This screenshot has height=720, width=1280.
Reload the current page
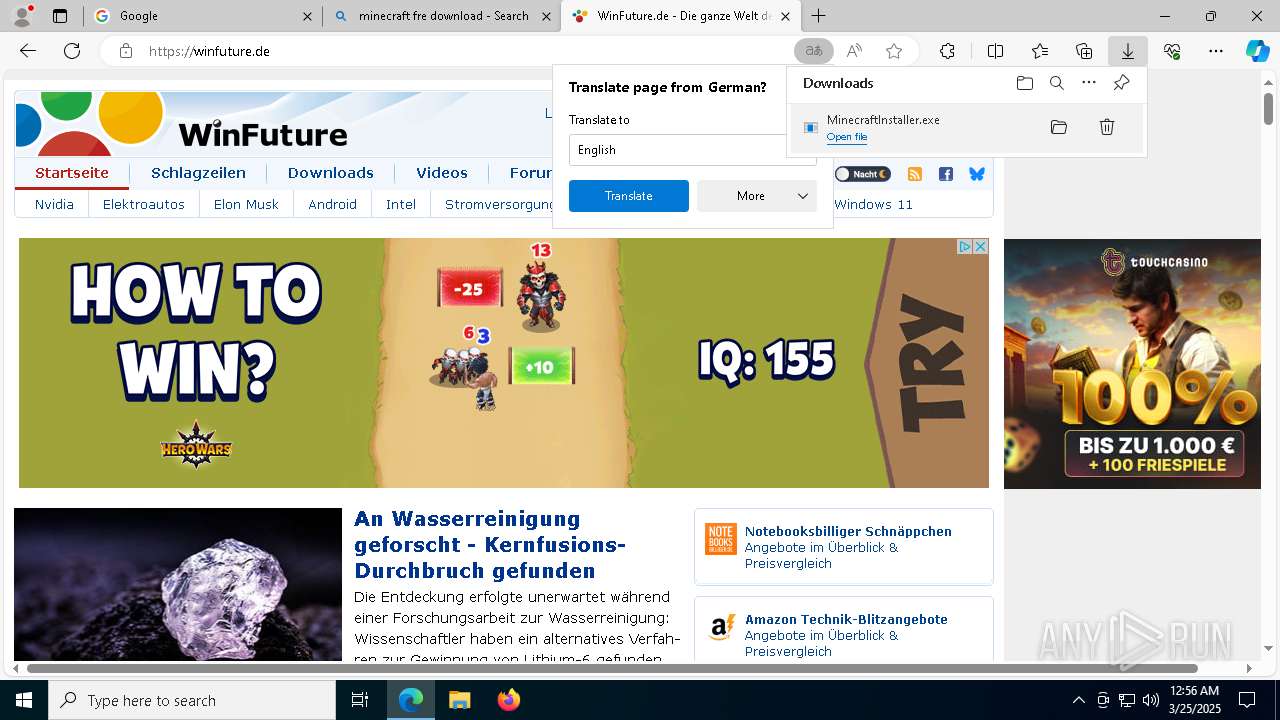coord(72,51)
